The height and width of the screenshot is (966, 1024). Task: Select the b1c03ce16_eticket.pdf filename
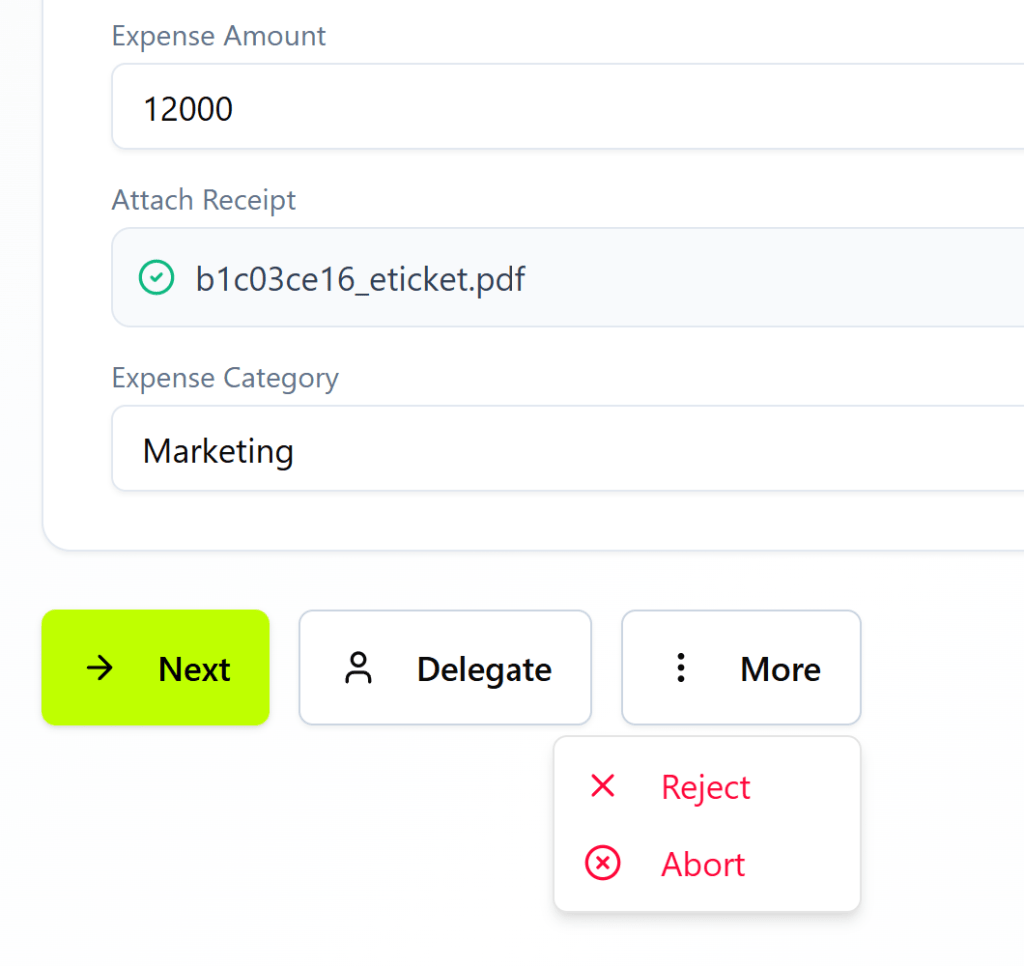point(360,279)
